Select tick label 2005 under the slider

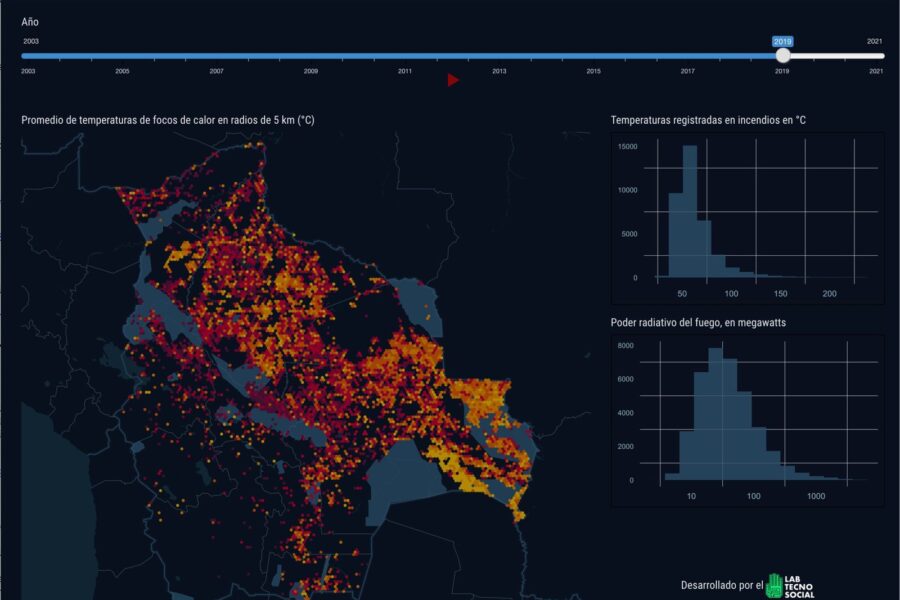coord(122,71)
